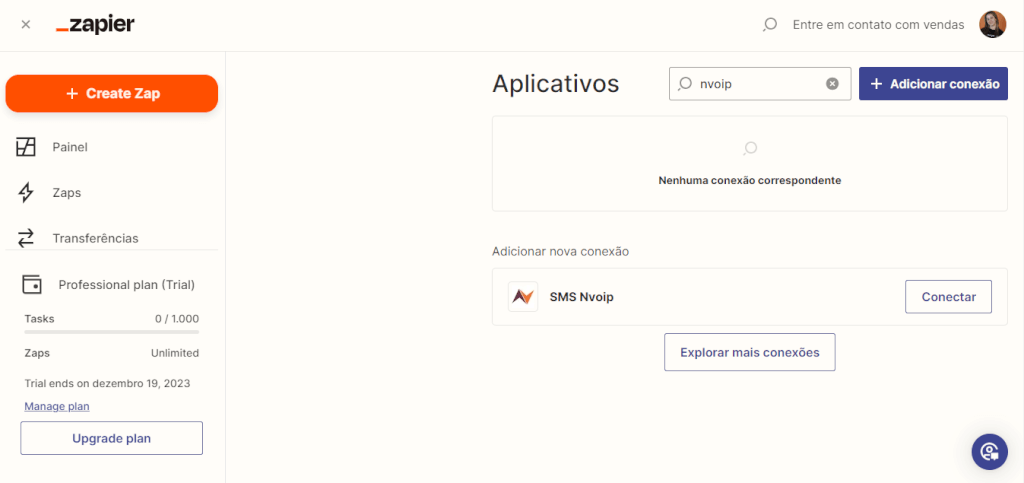The height and width of the screenshot is (483, 1024).
Task: Click the Tasks usage progress bar
Action: point(112,332)
